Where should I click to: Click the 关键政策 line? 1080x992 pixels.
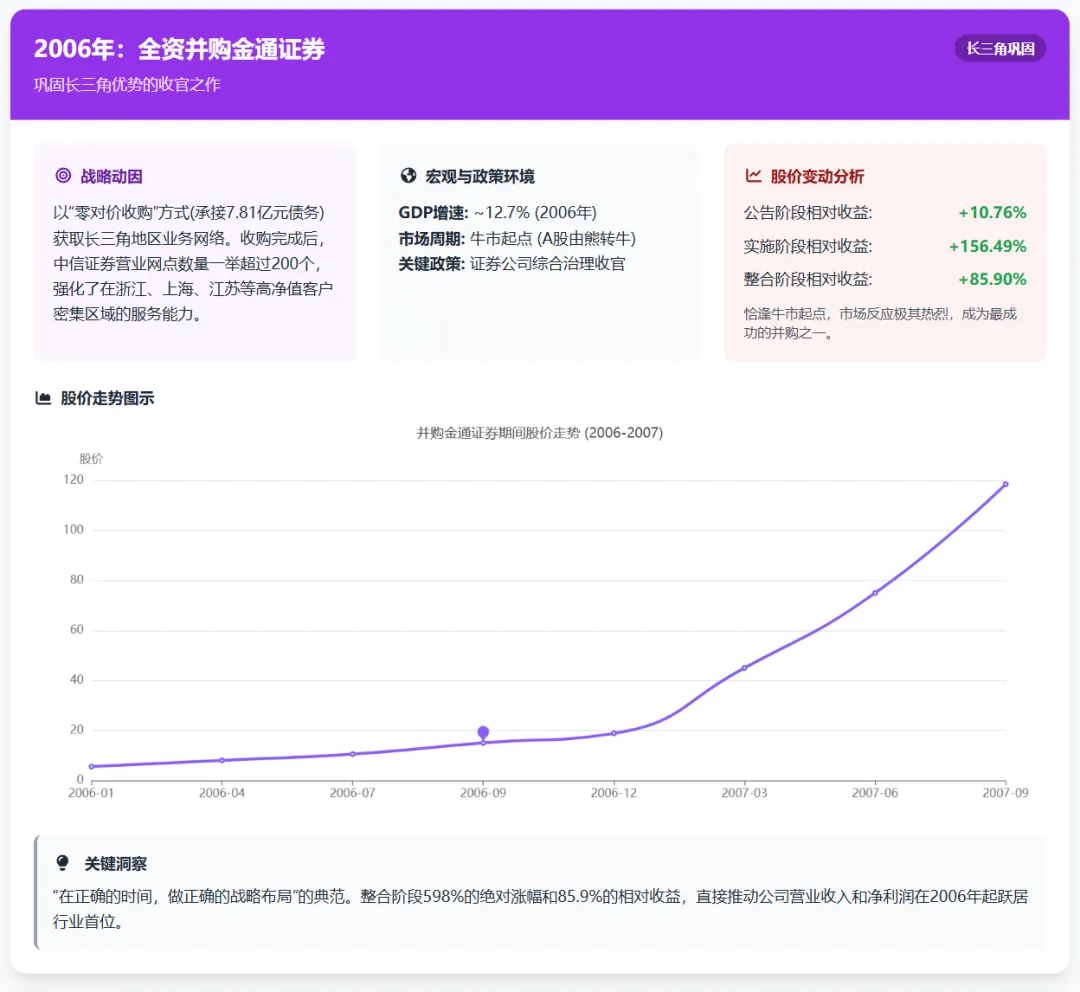click(512, 264)
